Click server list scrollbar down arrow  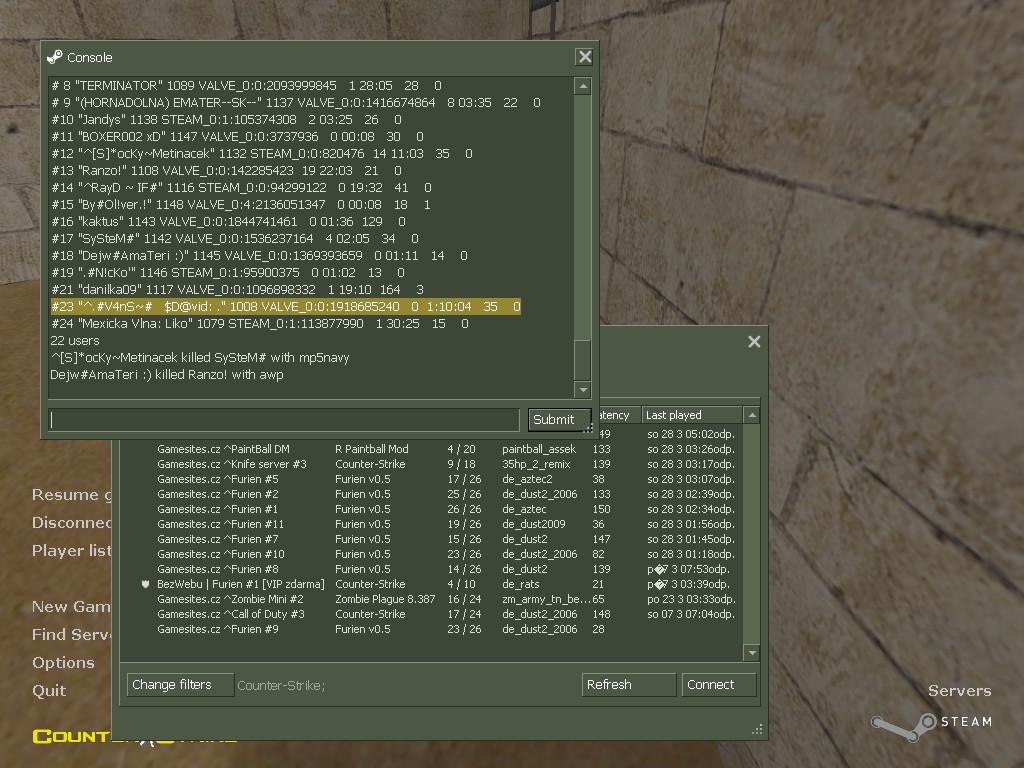pyautogui.click(x=752, y=652)
